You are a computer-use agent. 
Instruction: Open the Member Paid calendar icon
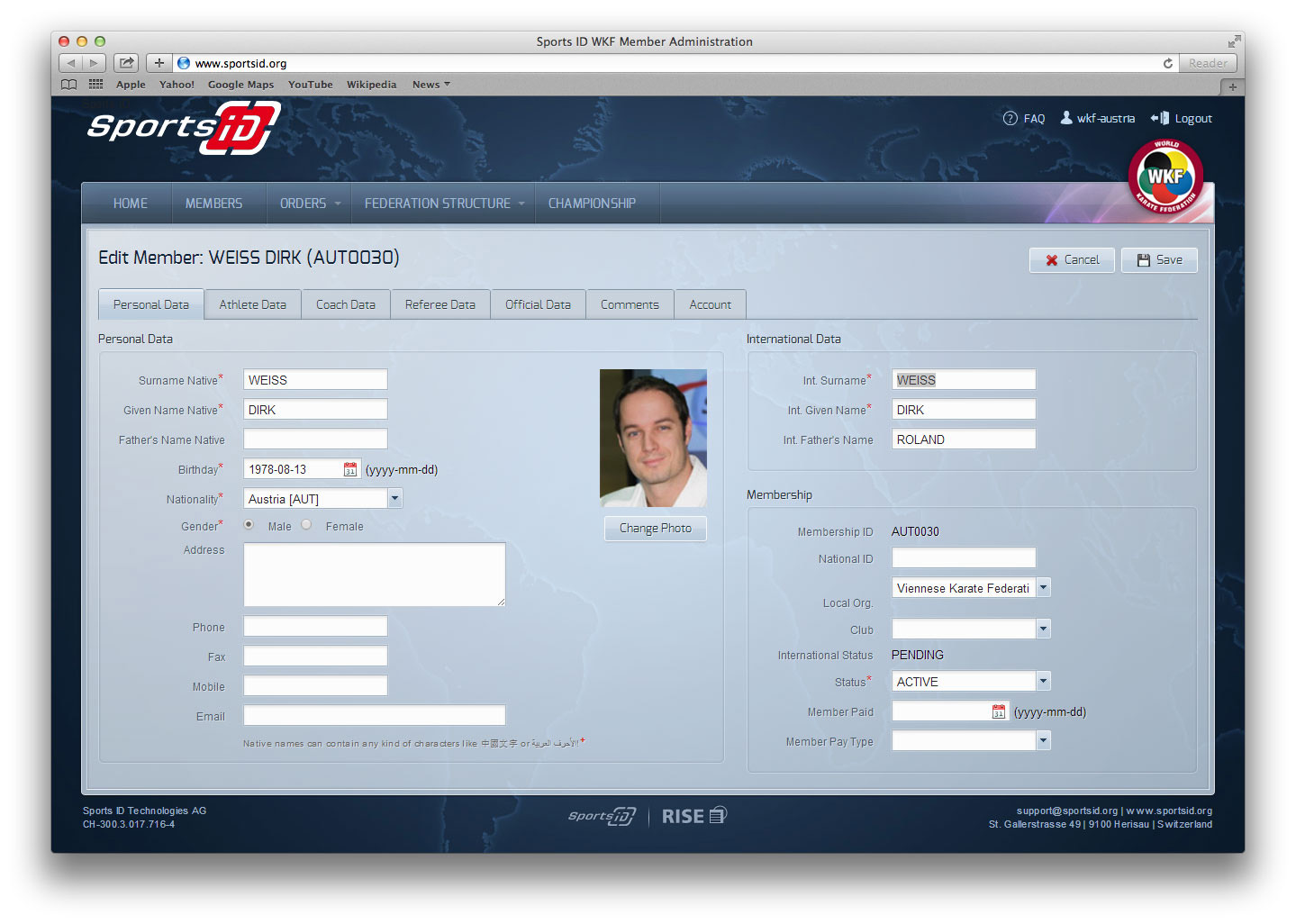pos(998,711)
